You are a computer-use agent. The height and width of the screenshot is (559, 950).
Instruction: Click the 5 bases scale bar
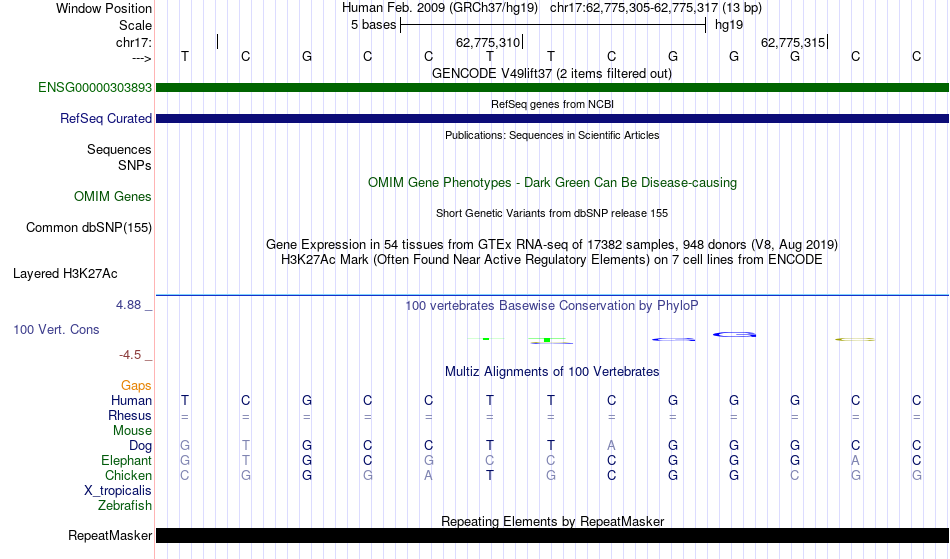click(x=553, y=25)
